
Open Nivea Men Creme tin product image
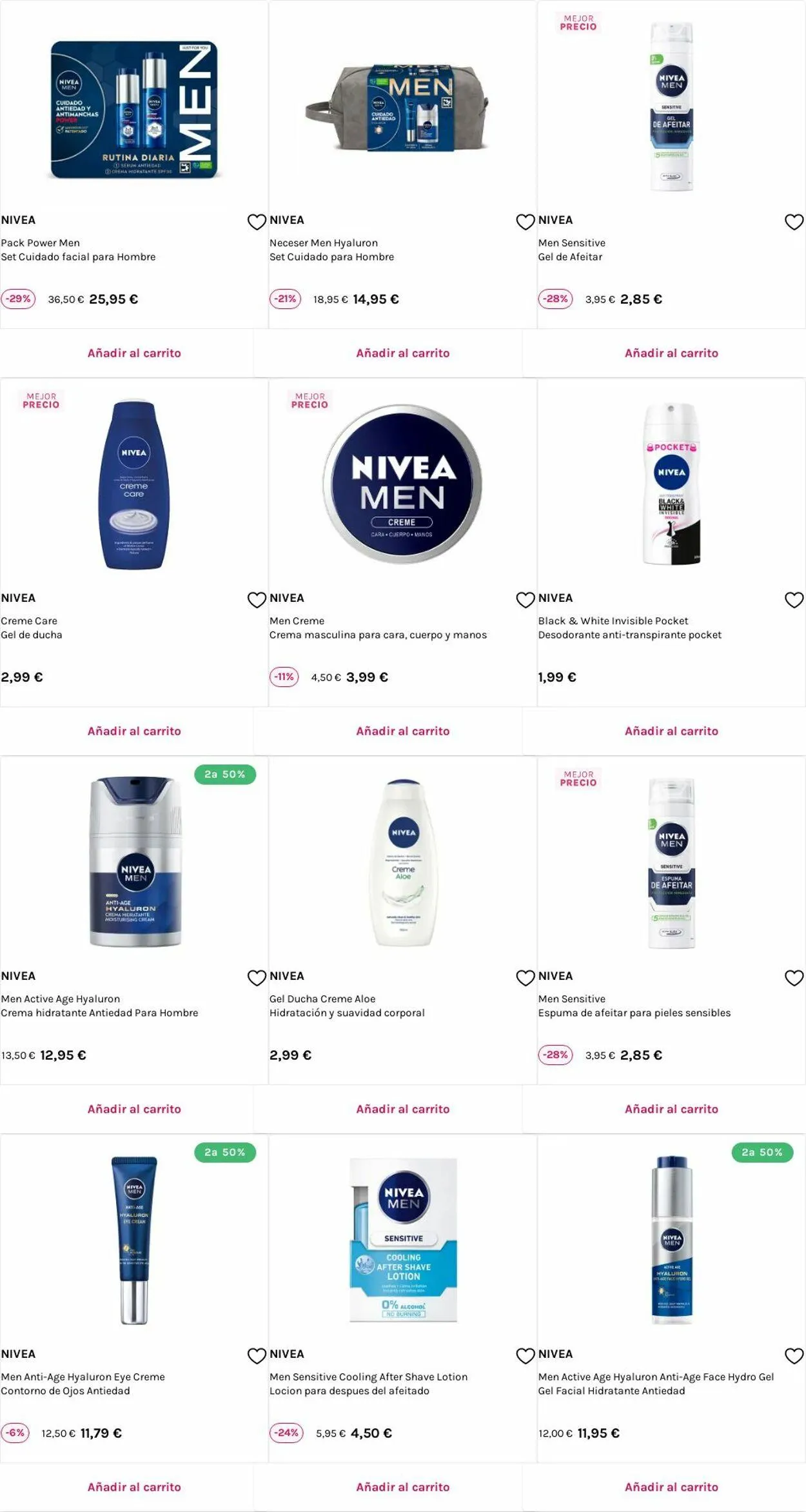403,484
